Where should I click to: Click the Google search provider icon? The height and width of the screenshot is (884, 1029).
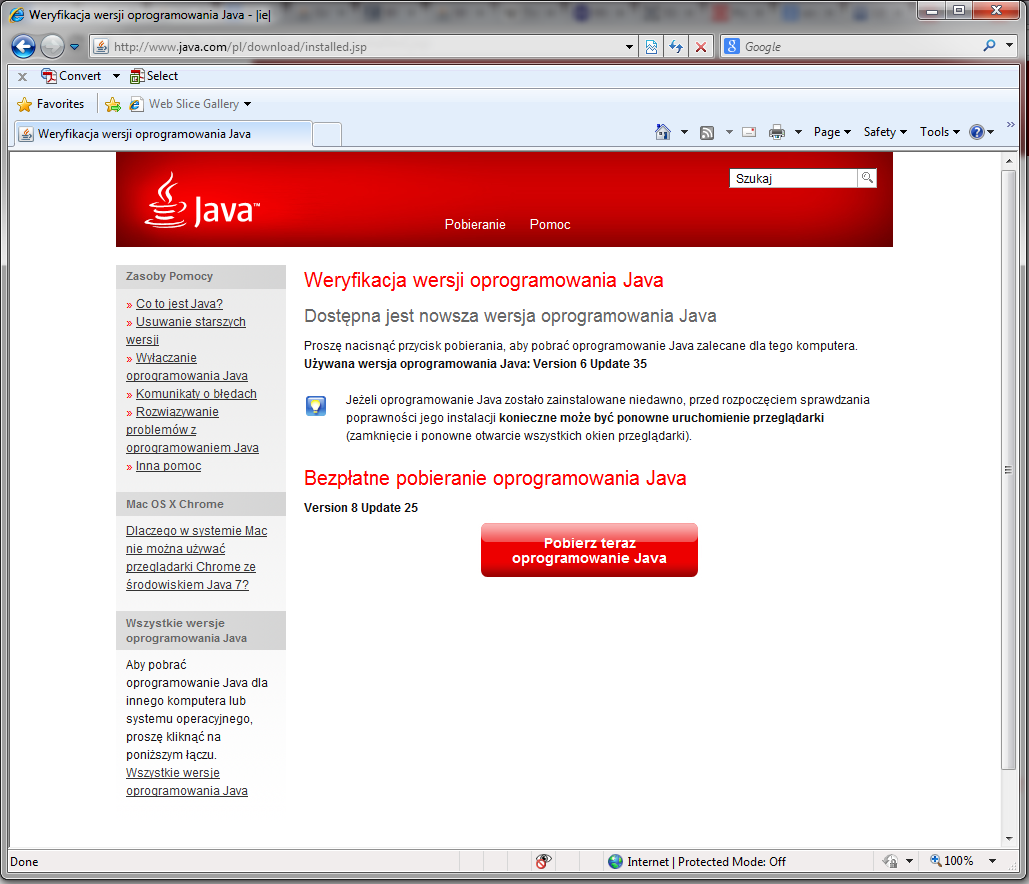pos(732,47)
